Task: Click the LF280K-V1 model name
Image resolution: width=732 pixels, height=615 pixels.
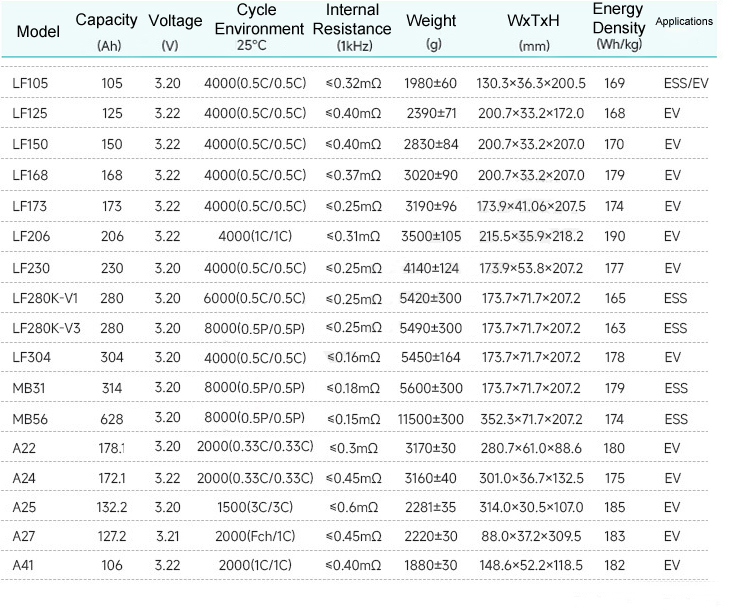Action: 44,299
